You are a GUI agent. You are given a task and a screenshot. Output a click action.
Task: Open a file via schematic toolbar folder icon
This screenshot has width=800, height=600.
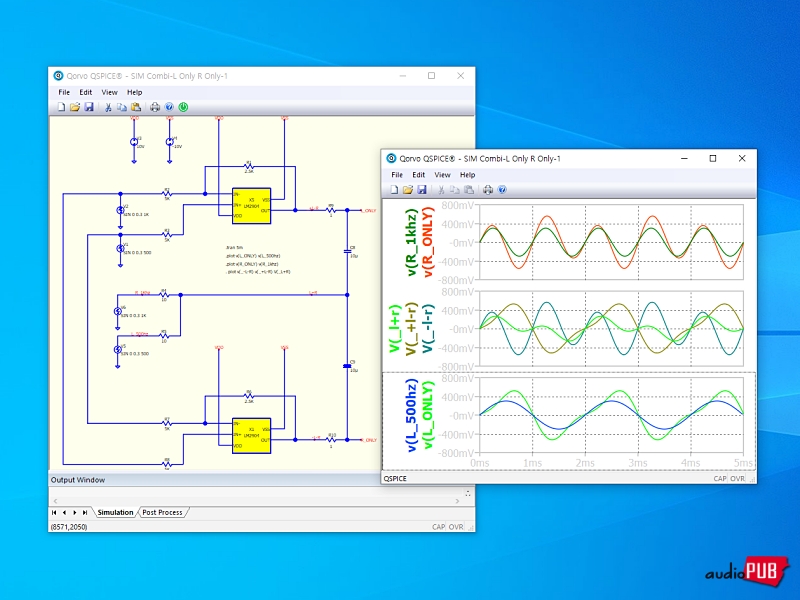point(75,107)
